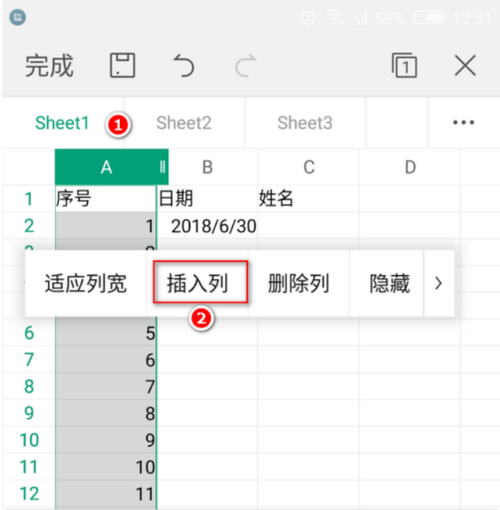Select cell A9 with value 8

106,413
